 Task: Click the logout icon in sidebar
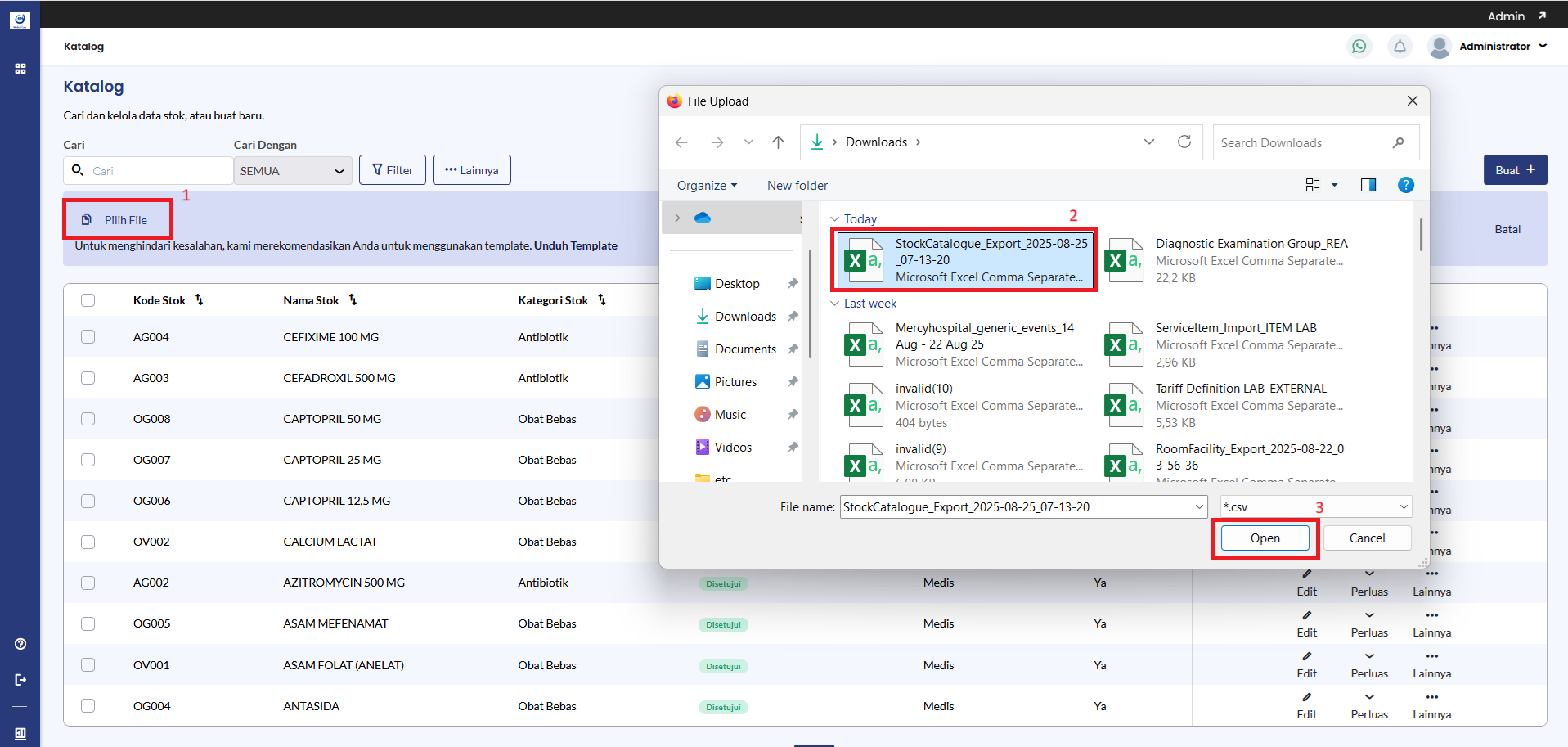[20, 680]
